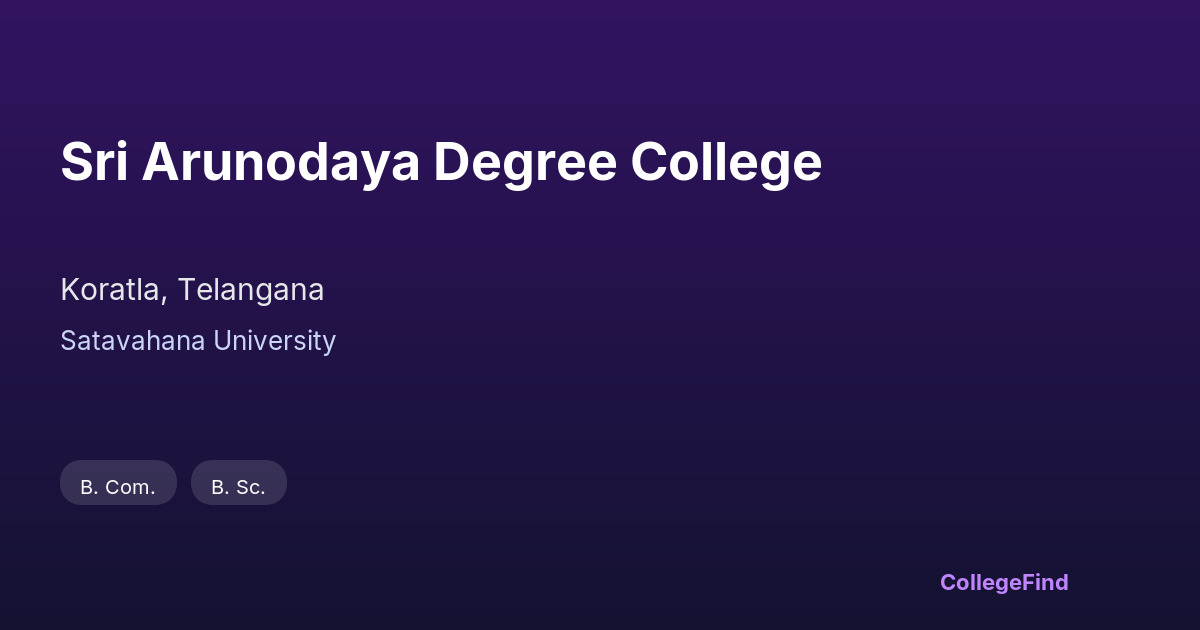Screen dimensions: 1200x630
Task: Click the word College in the main heading
Action: (x=725, y=162)
